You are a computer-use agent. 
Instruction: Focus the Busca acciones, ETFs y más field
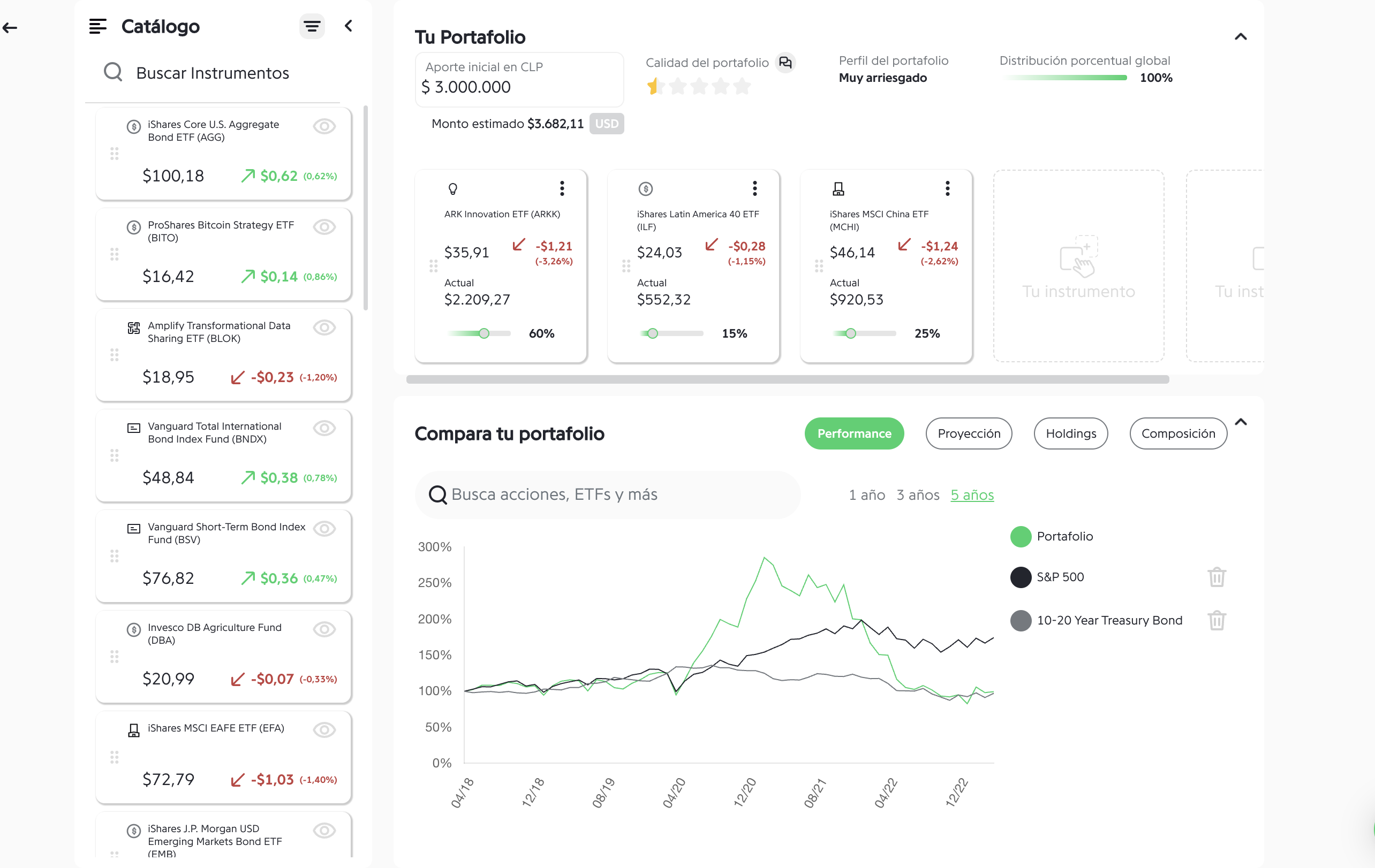(608, 494)
